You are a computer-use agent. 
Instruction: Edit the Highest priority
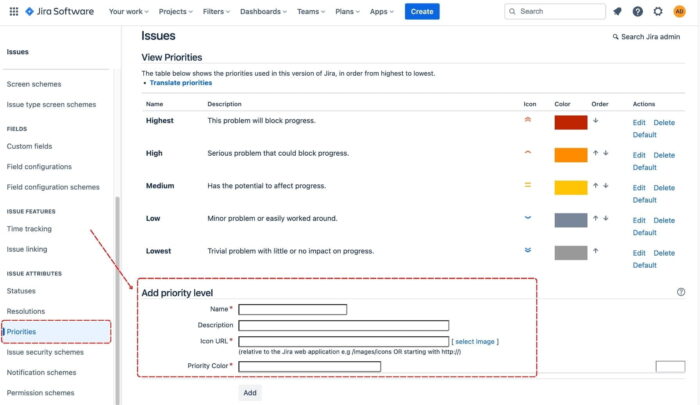tap(639, 122)
